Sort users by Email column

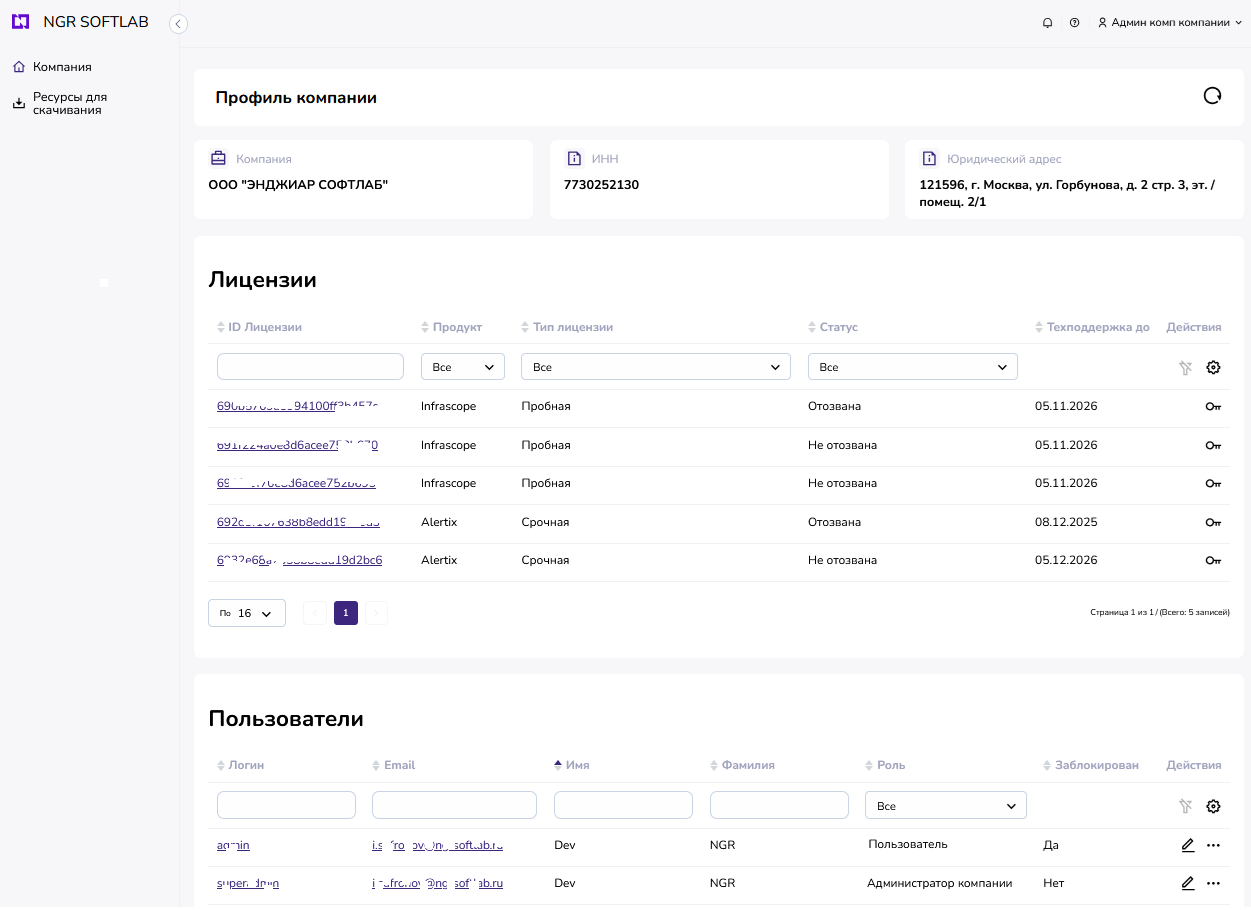point(393,765)
